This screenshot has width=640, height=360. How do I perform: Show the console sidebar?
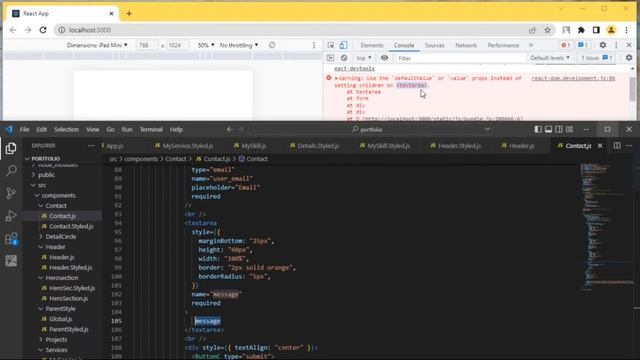point(331,58)
